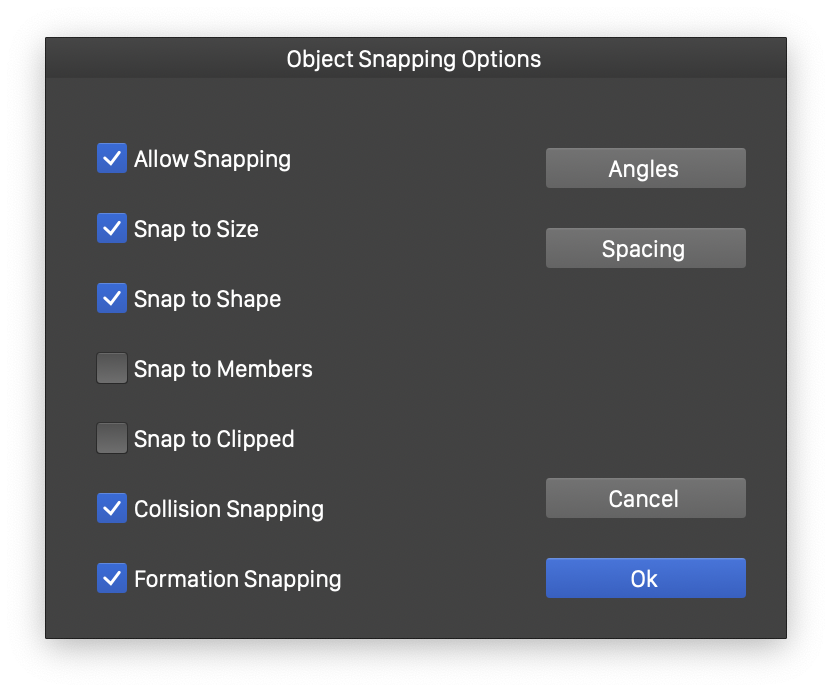Cancel the snapping options dialog
Screen dimensions: 832x692
tap(645, 498)
